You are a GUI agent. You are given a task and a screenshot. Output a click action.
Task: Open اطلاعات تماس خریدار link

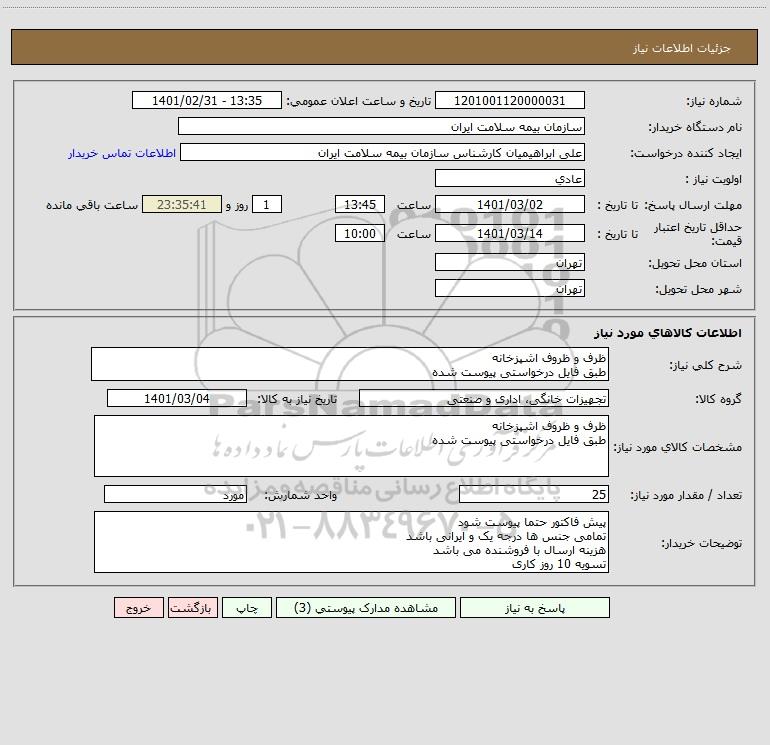pyautogui.click(x=122, y=153)
